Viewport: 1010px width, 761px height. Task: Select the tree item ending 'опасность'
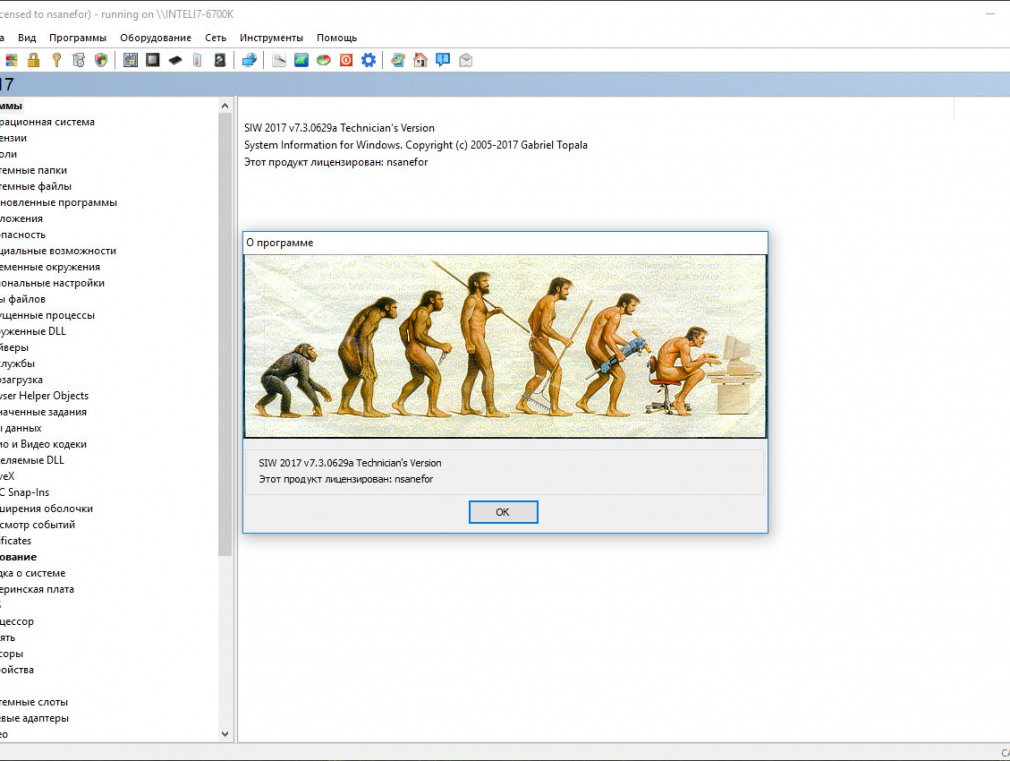click(x=23, y=235)
